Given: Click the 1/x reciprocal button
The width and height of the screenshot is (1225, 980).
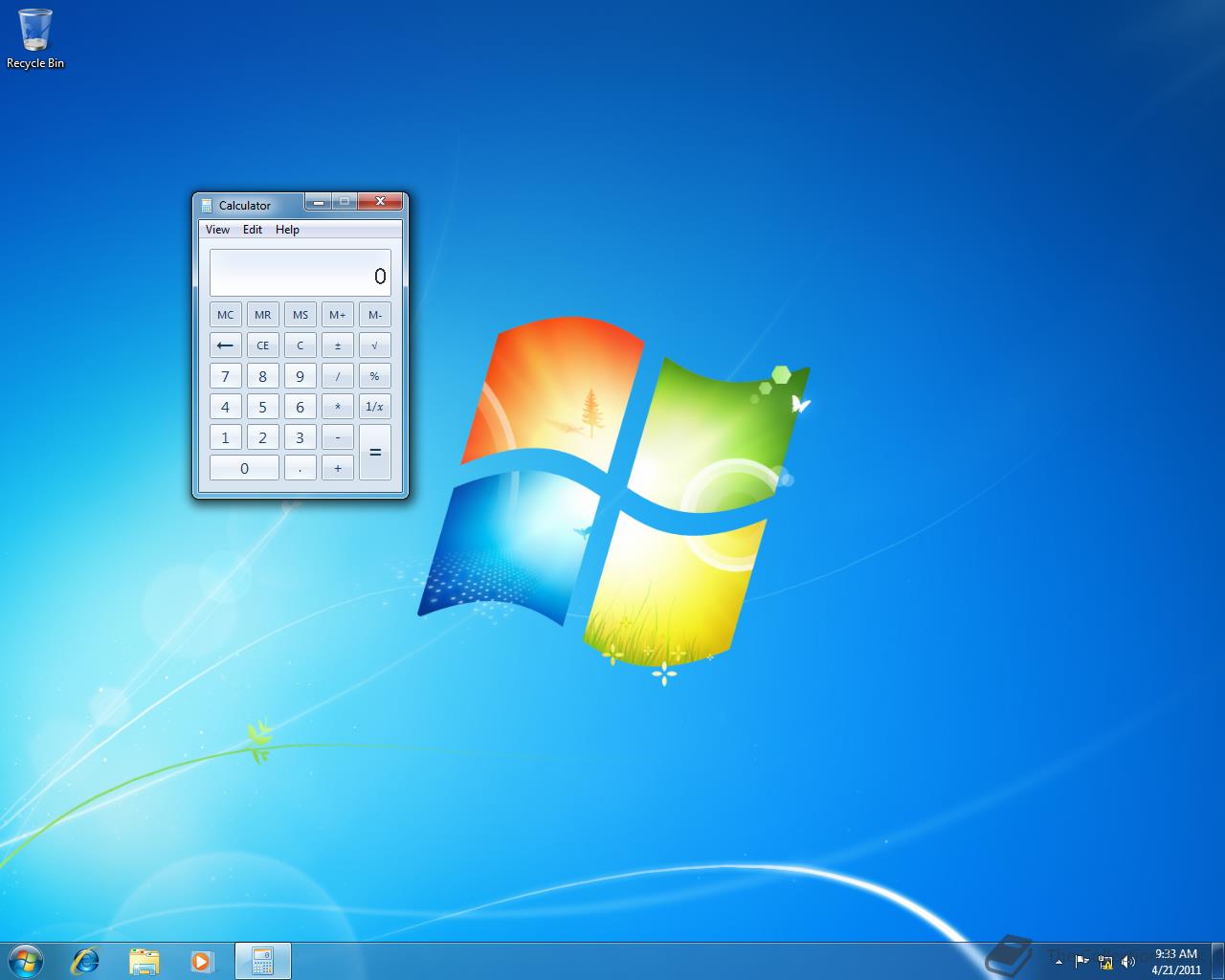Looking at the screenshot, I should [x=375, y=407].
